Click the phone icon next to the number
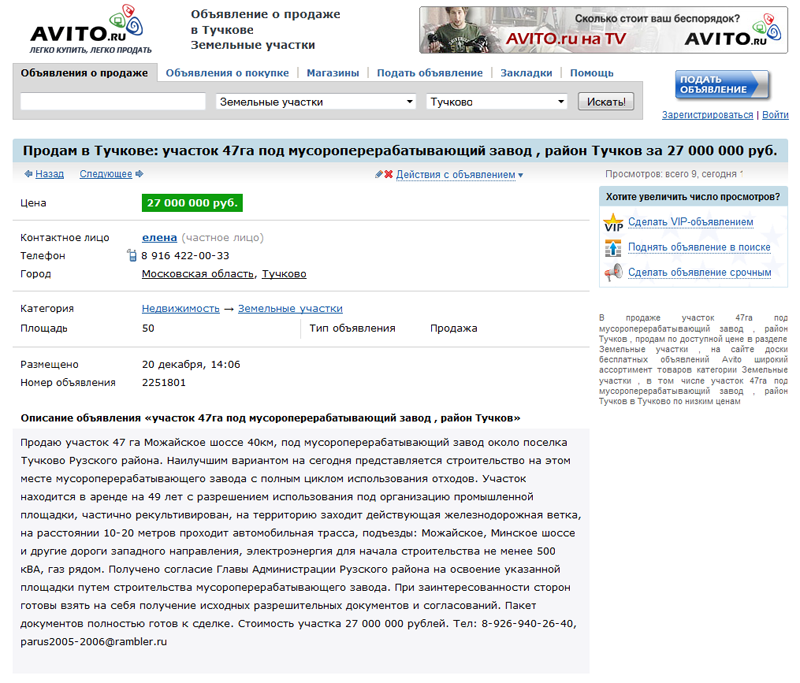This screenshot has width=800, height=683. click(132, 256)
